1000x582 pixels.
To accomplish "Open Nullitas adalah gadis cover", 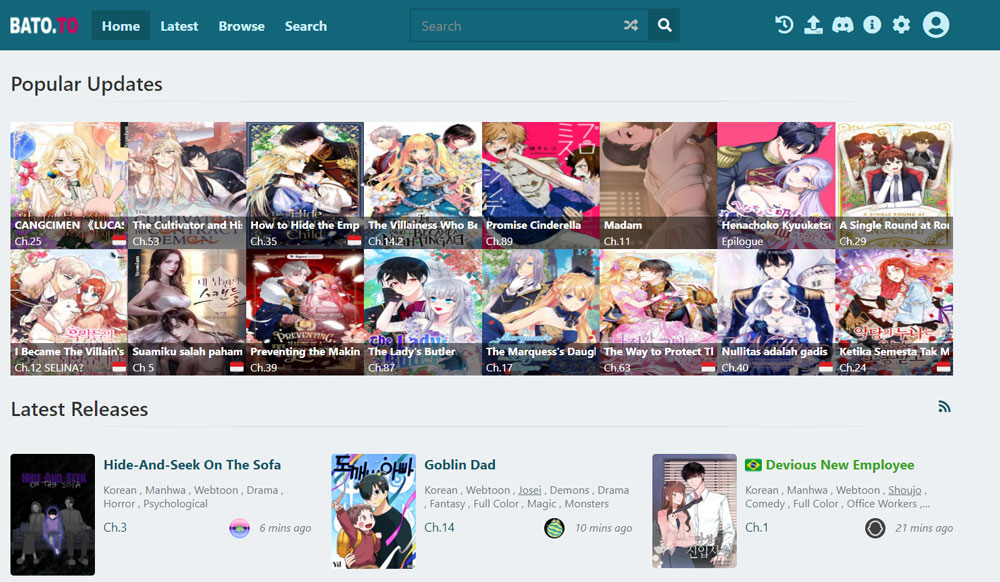I will pos(776,312).
